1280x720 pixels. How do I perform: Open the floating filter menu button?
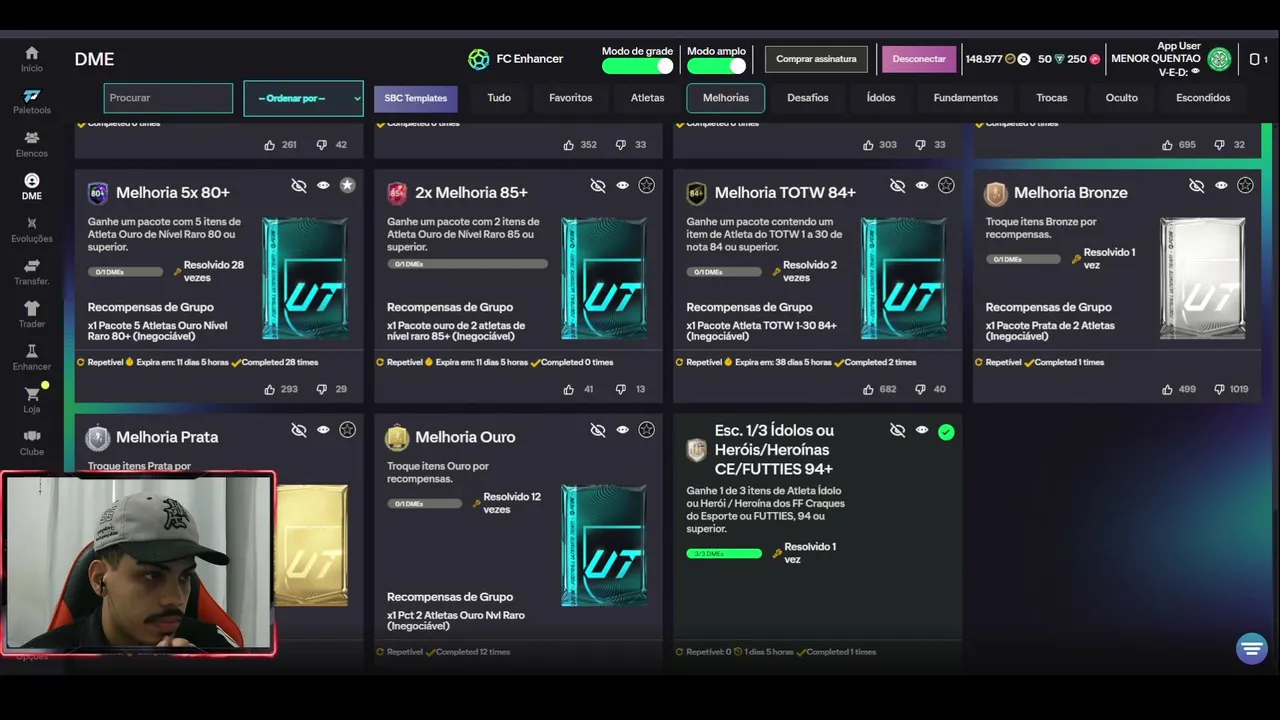[x=1251, y=649]
